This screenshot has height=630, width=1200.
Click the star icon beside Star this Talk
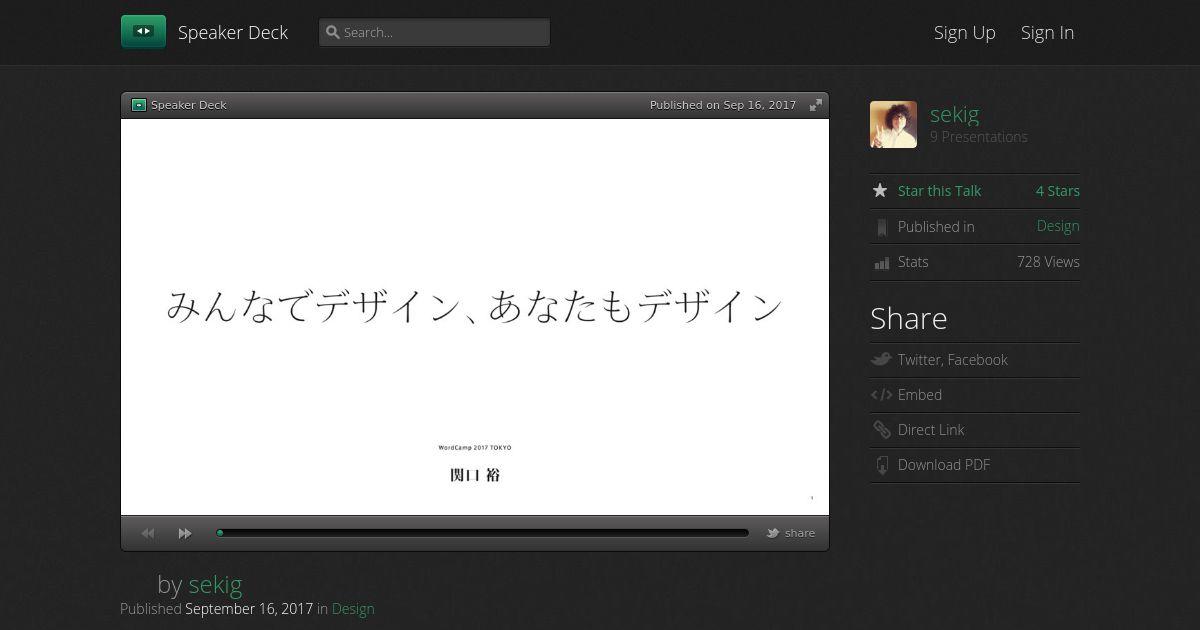[880, 190]
